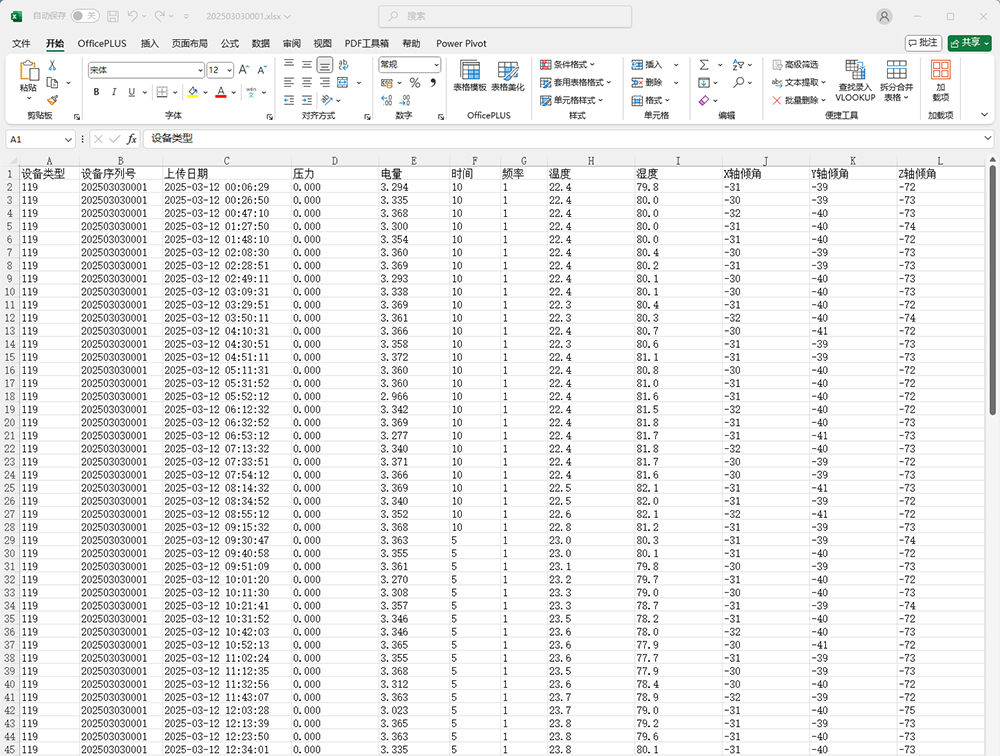Open the Quick Access Toolbar customize dropdown
This screenshot has width=1000, height=756.
point(186,16)
